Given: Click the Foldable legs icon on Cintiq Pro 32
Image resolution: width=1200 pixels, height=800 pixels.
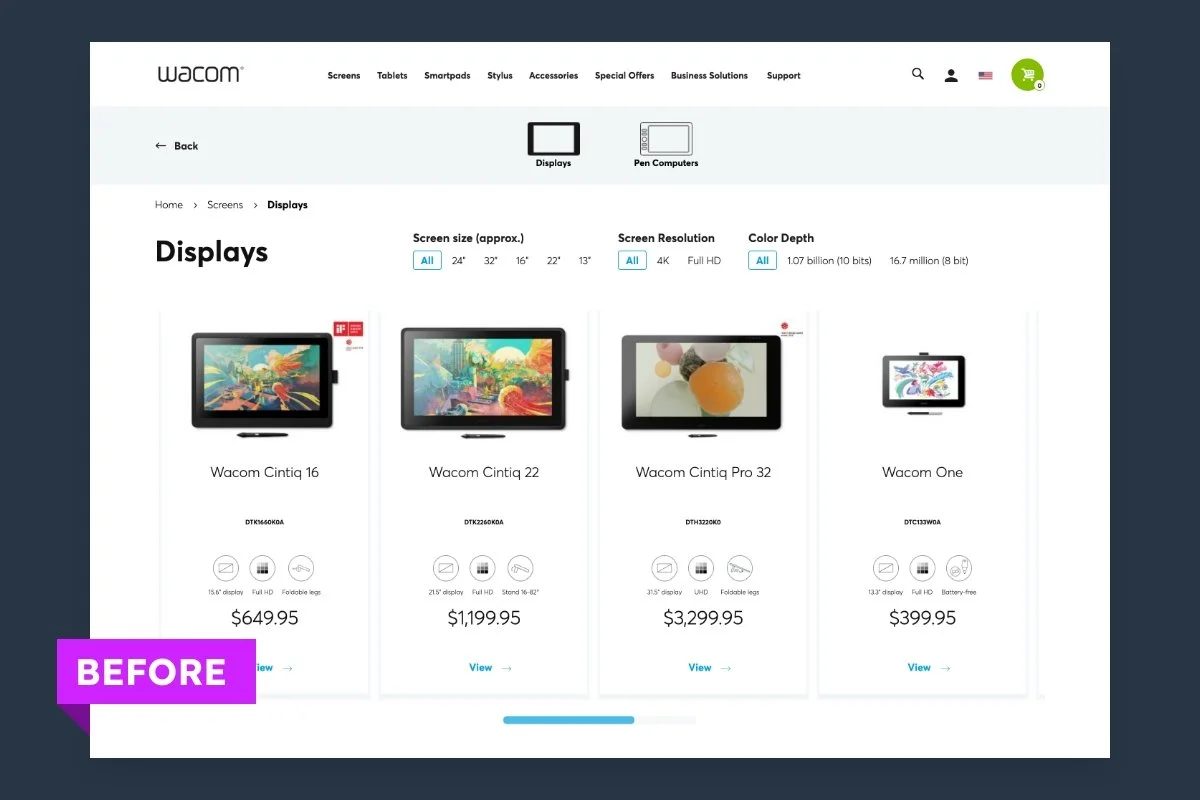Looking at the screenshot, I should (740, 569).
